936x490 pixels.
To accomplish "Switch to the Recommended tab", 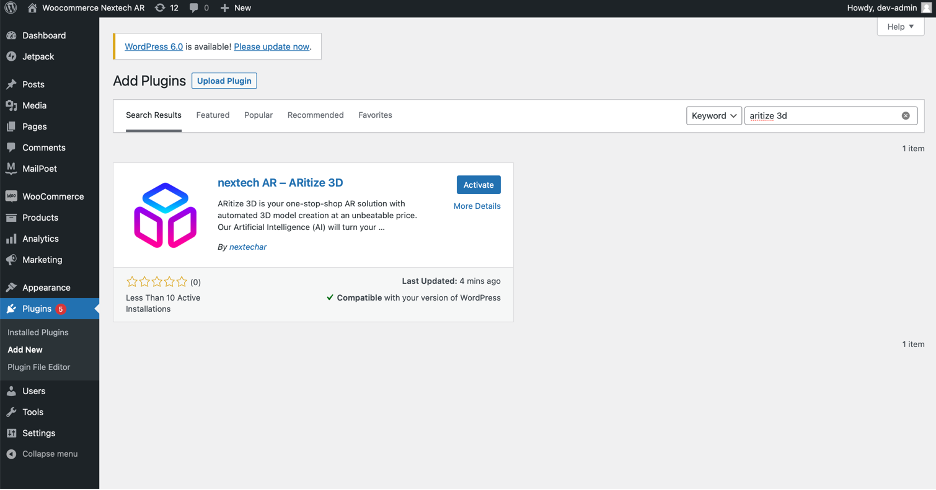I will tap(315, 115).
